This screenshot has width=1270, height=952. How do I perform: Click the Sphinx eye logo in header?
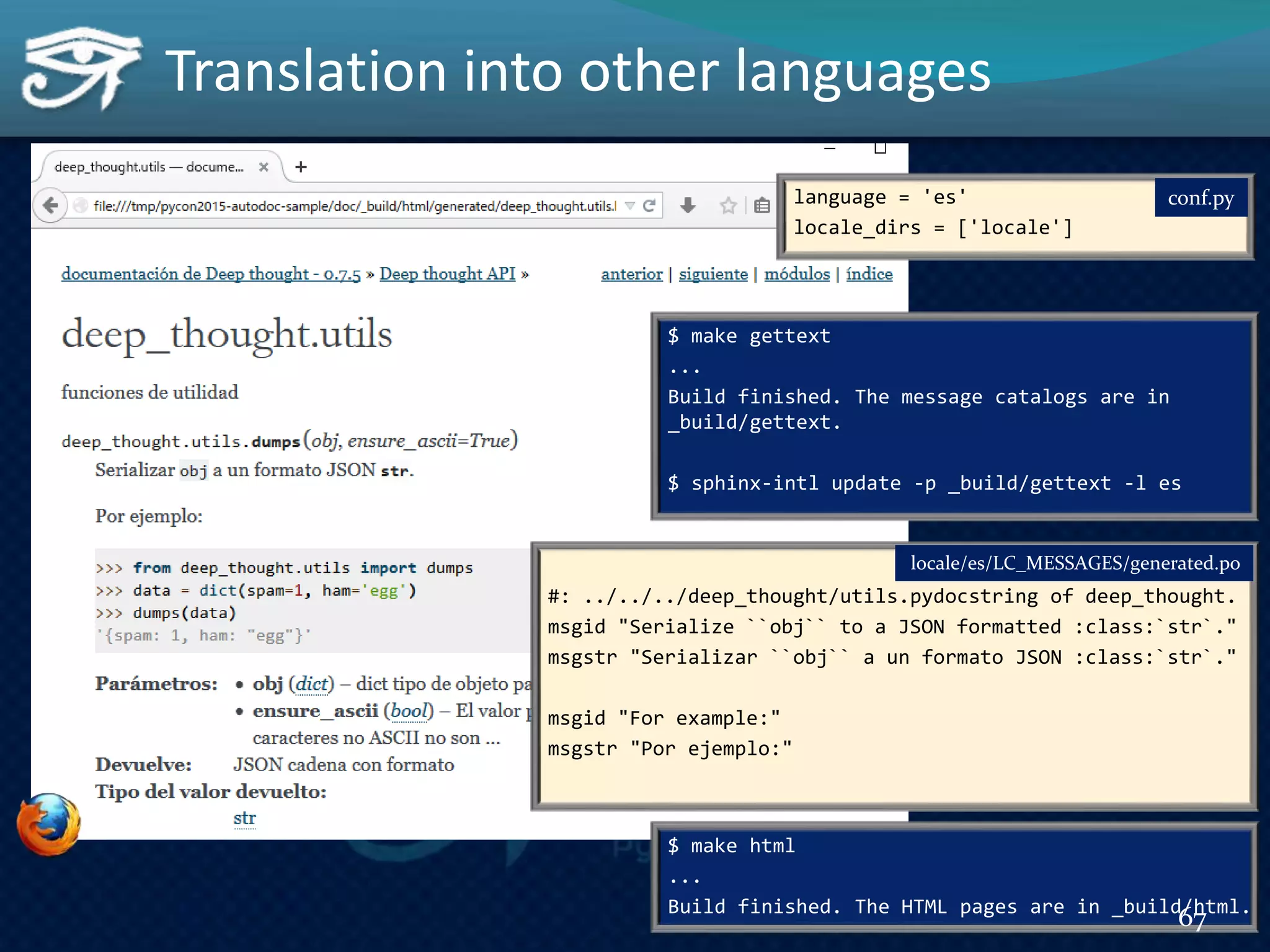point(81,68)
